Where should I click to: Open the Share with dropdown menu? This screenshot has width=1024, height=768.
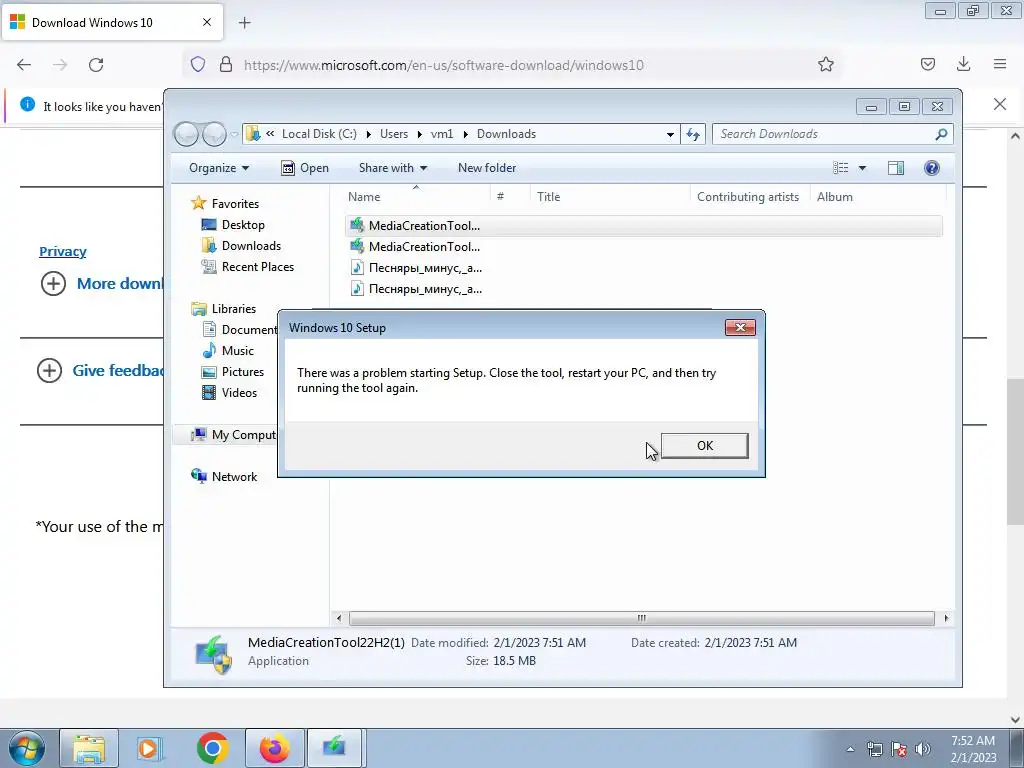(392, 168)
